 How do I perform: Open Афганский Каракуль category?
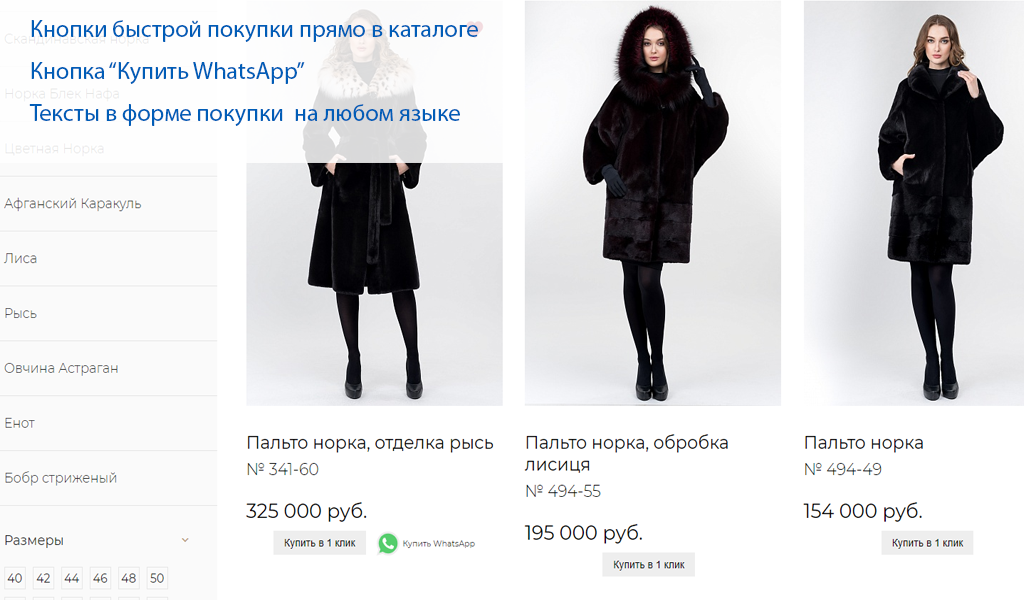[72, 204]
